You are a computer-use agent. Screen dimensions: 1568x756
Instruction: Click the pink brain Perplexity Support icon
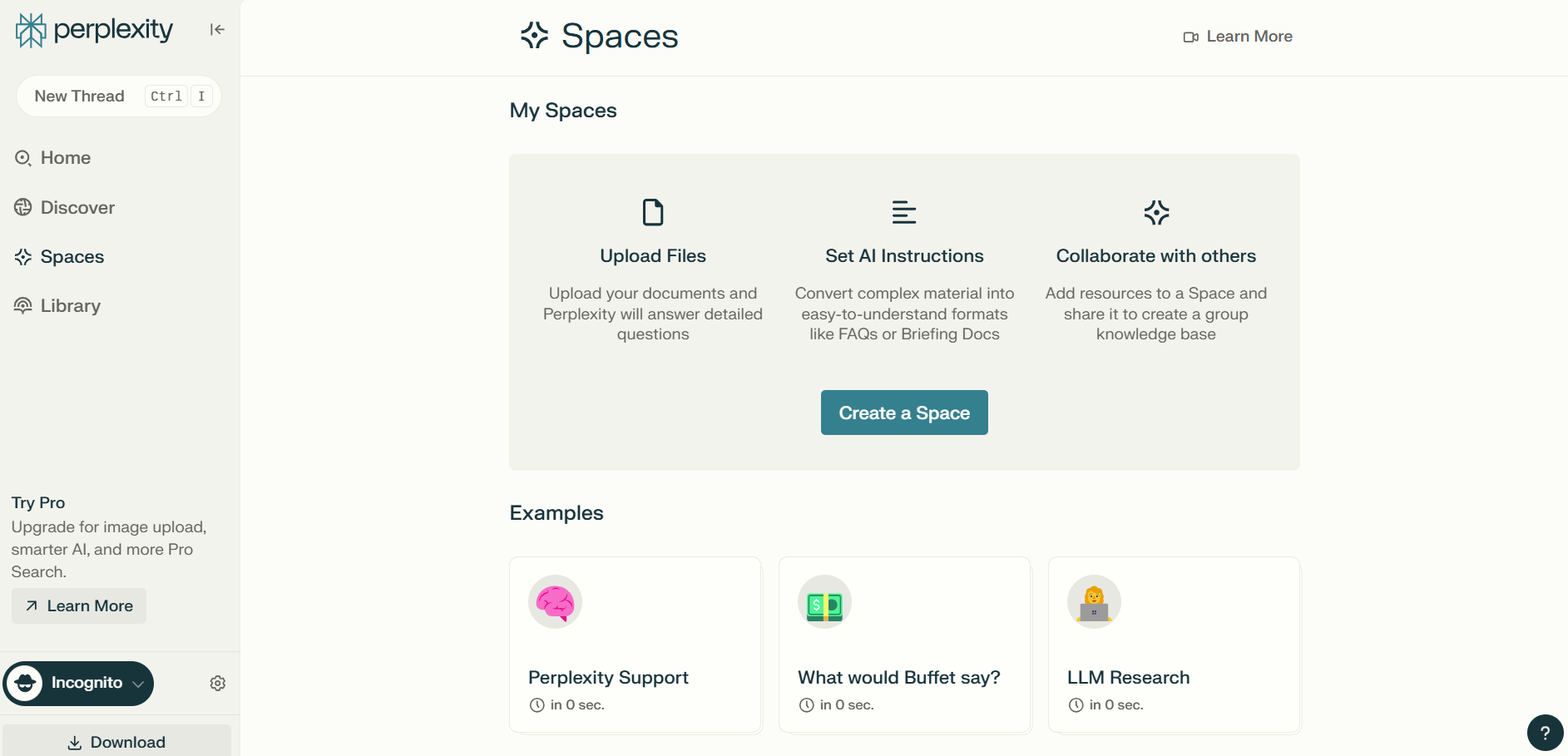click(555, 602)
